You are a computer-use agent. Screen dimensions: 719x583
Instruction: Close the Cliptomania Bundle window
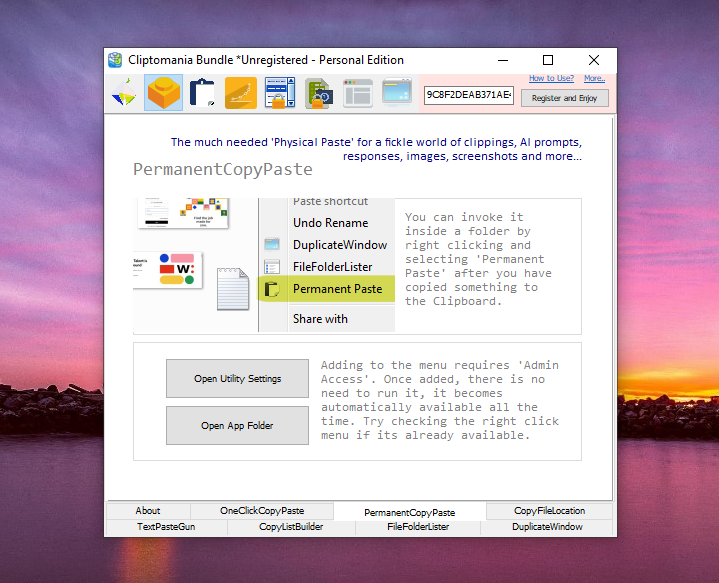[x=594, y=60]
